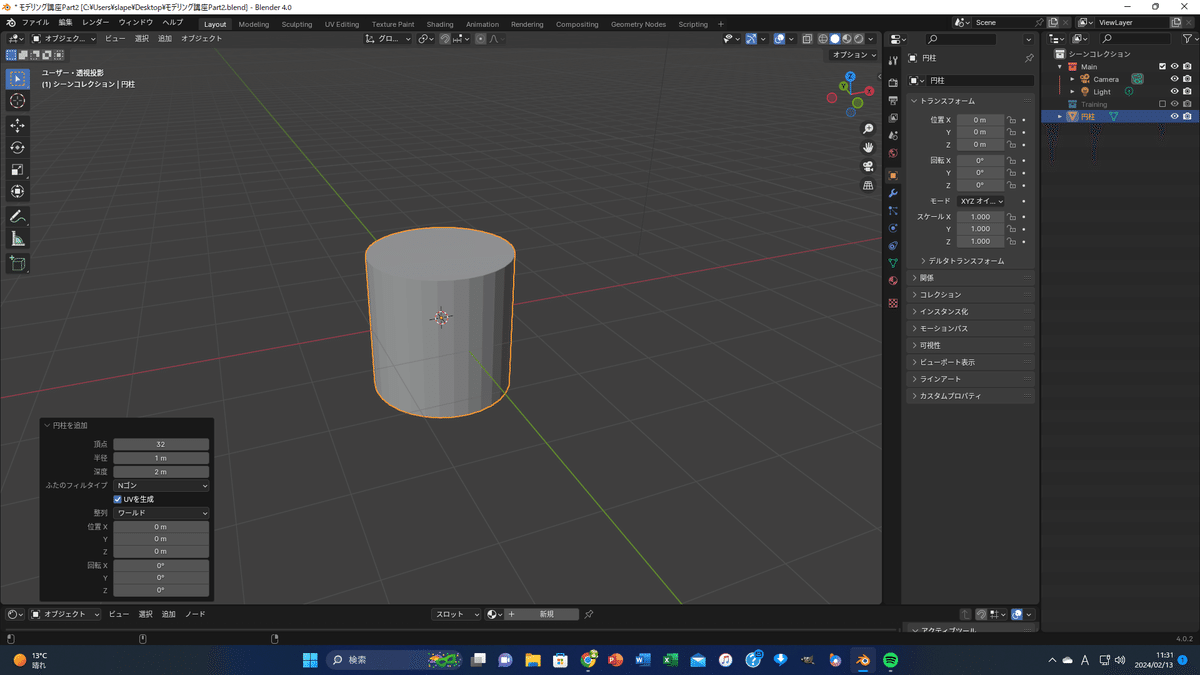The width and height of the screenshot is (1200, 675).
Task: Open the Texture properties tab
Action: pos(893,302)
